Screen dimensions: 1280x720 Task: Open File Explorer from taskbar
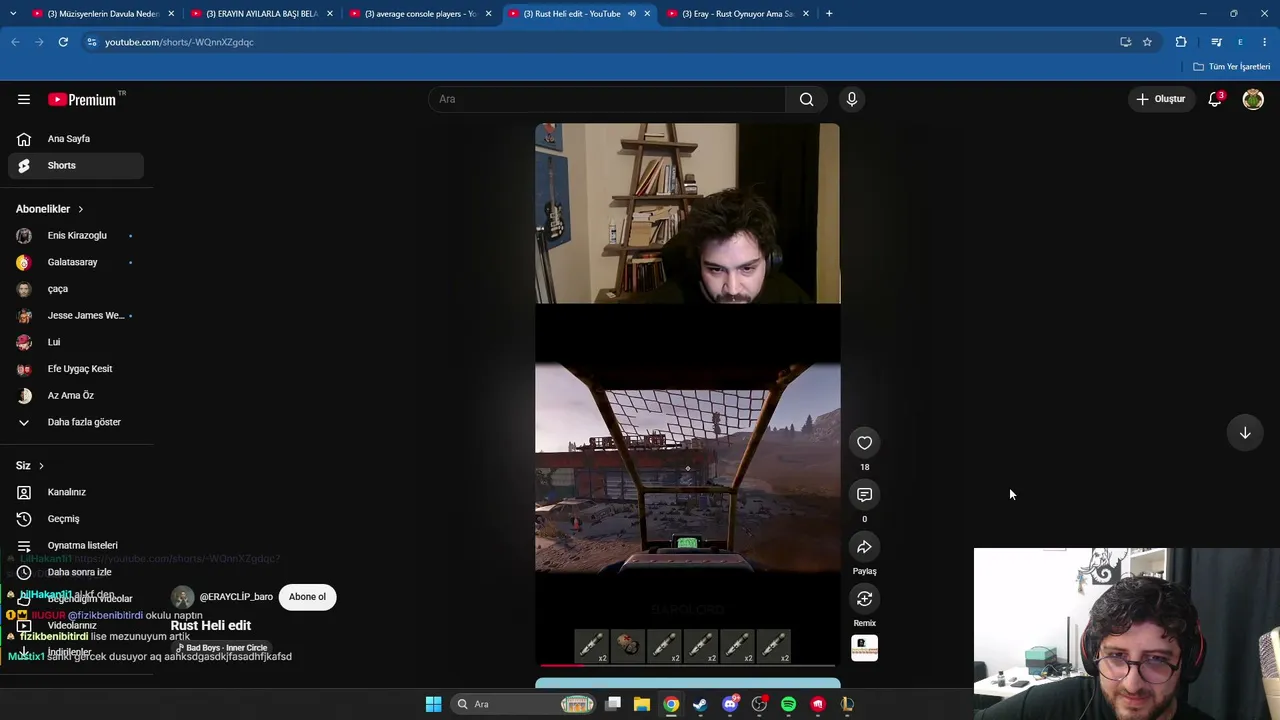(642, 704)
